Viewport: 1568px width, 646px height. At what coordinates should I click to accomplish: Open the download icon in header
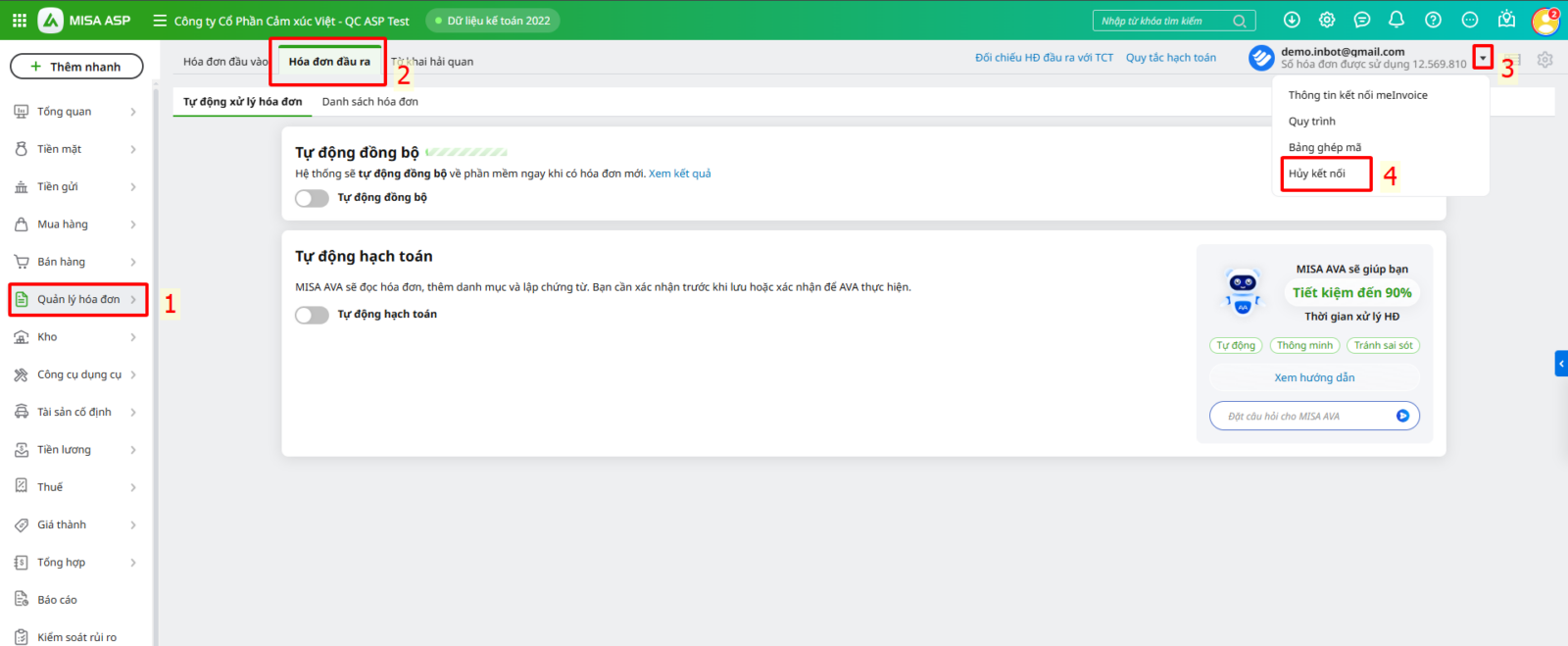[1292, 21]
